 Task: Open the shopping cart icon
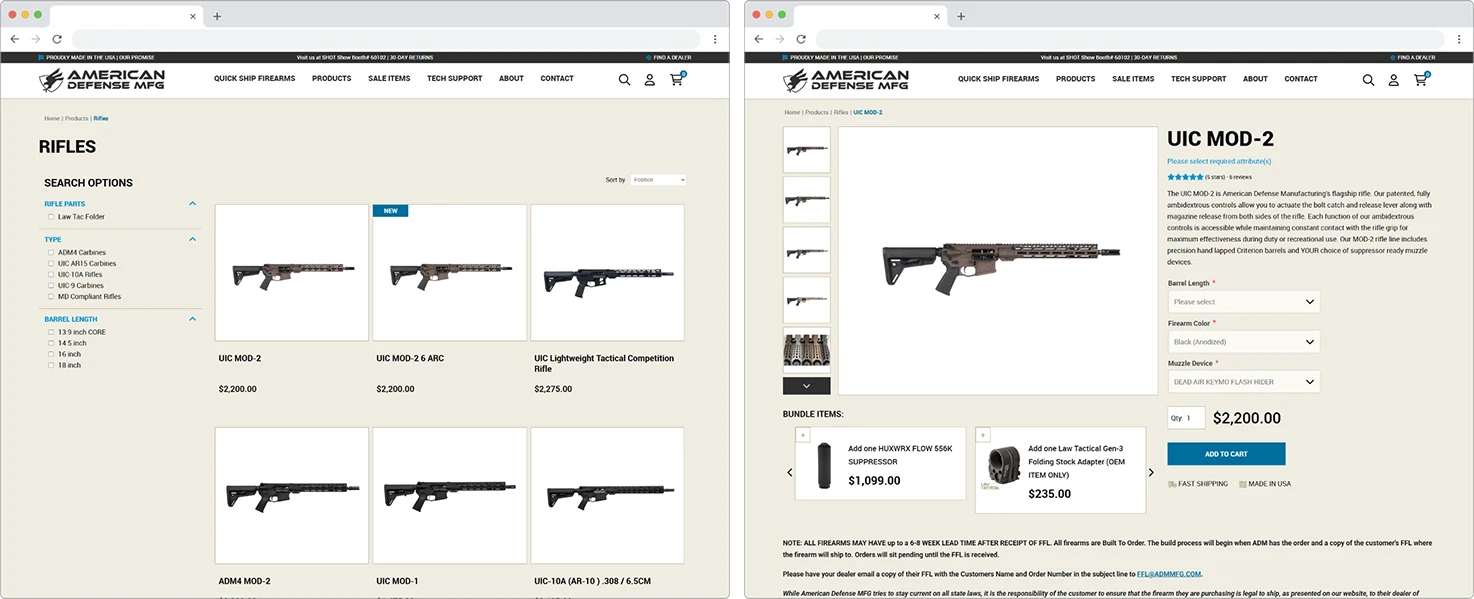(x=676, y=80)
